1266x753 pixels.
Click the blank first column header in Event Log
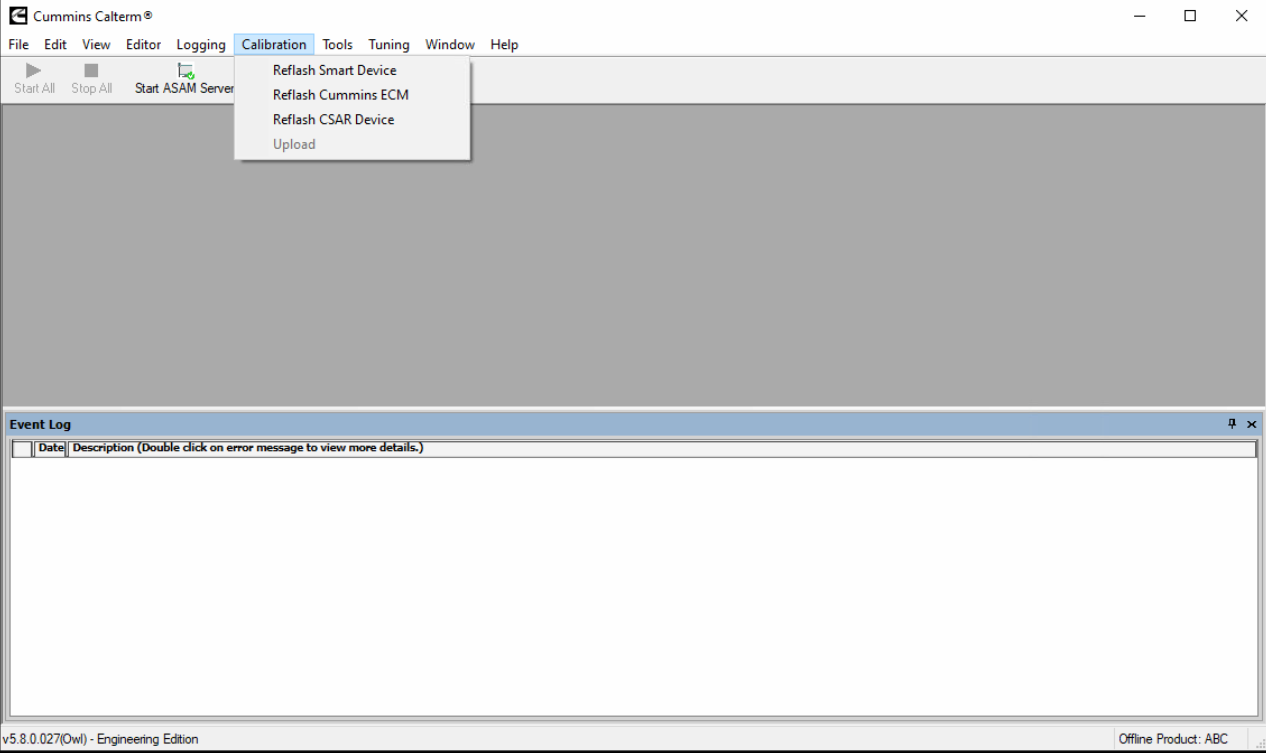pyautogui.click(x=22, y=448)
